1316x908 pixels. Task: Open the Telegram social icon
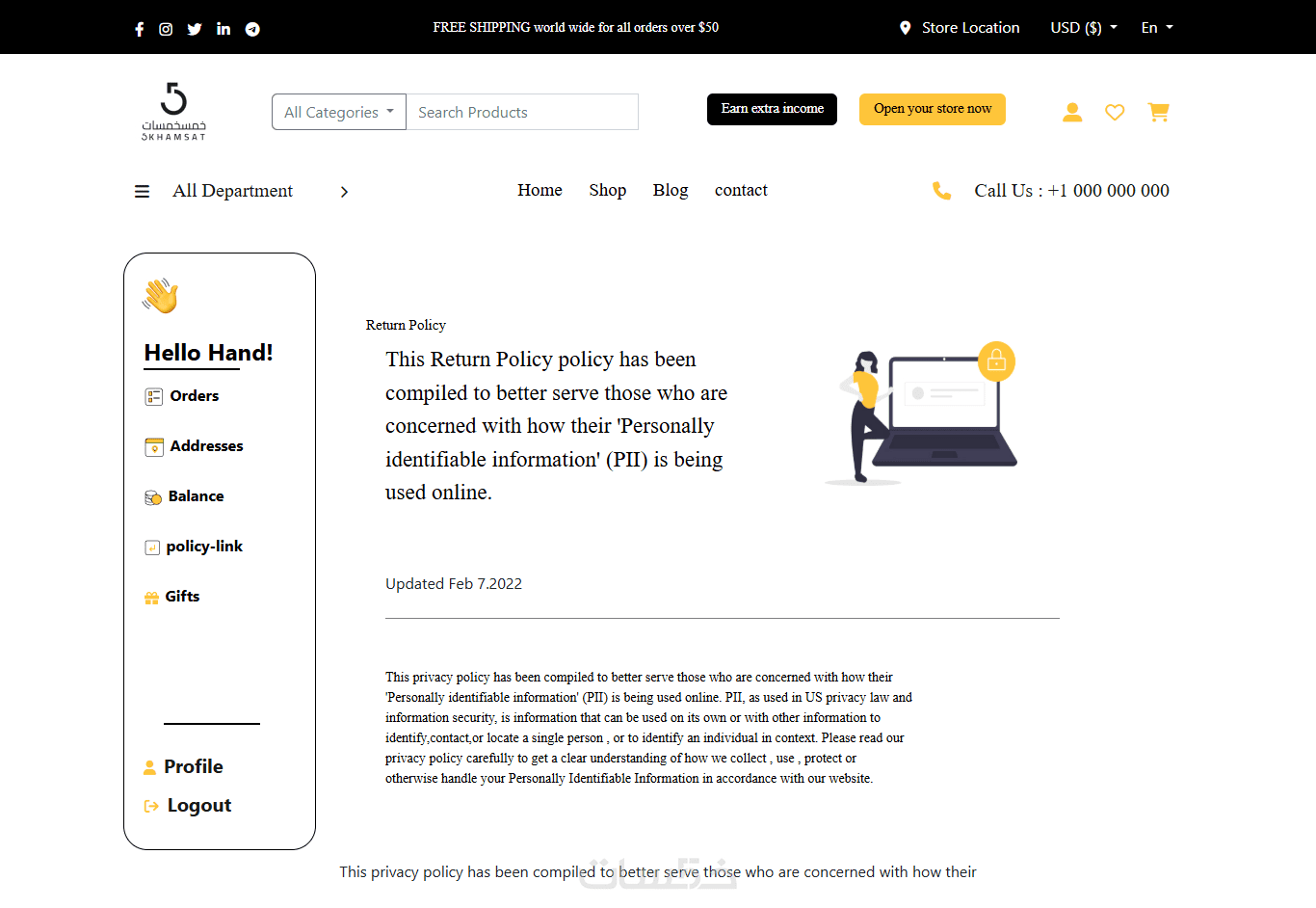[252, 29]
